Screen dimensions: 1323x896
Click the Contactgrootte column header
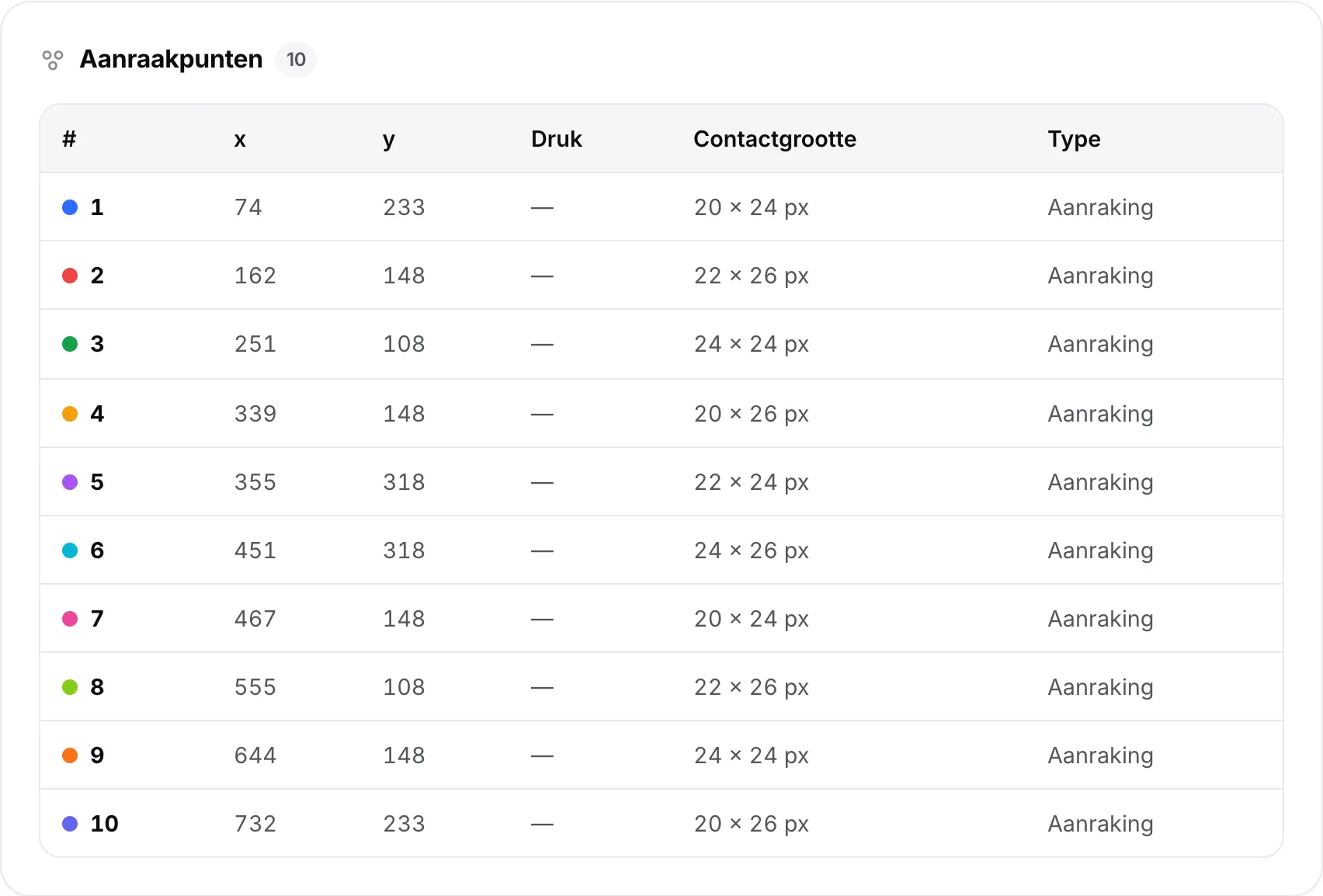tap(775, 139)
